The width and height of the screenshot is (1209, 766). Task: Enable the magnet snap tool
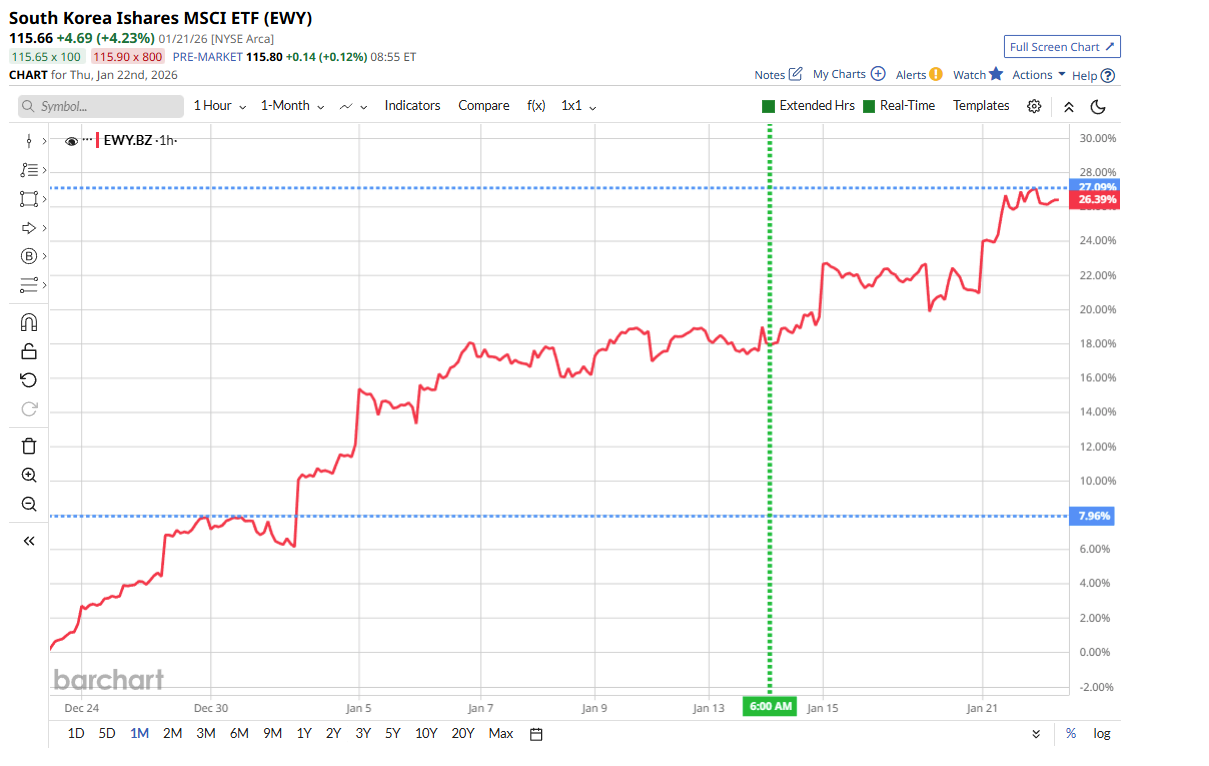tap(29, 322)
